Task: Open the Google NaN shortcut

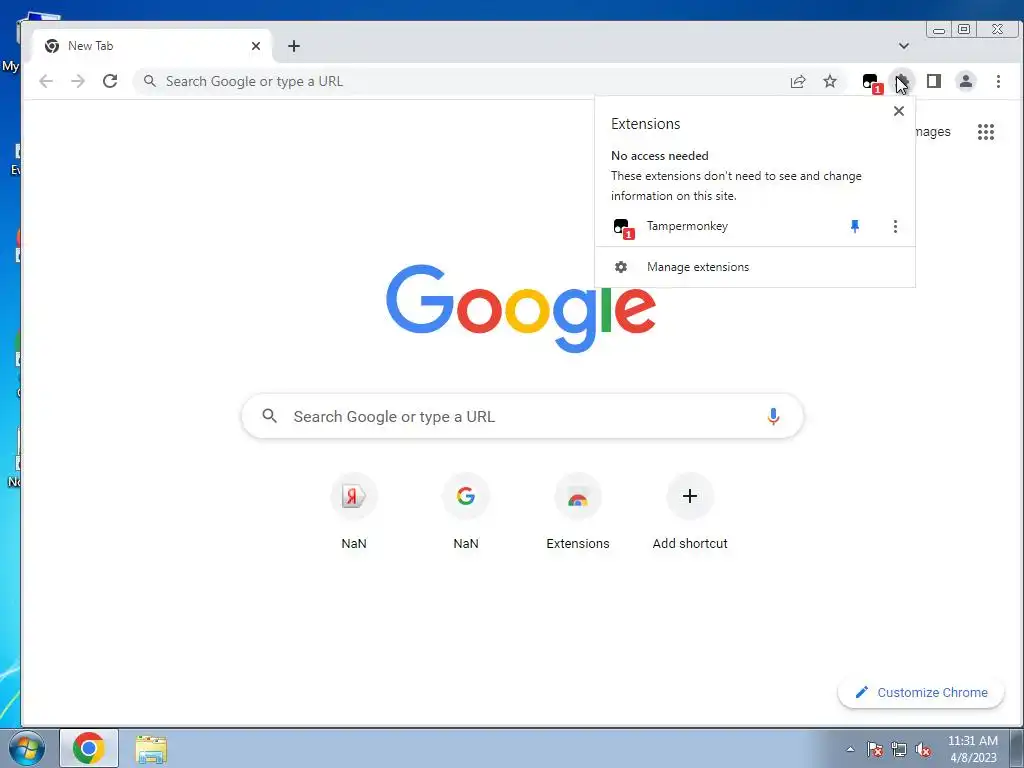Action: click(466, 513)
